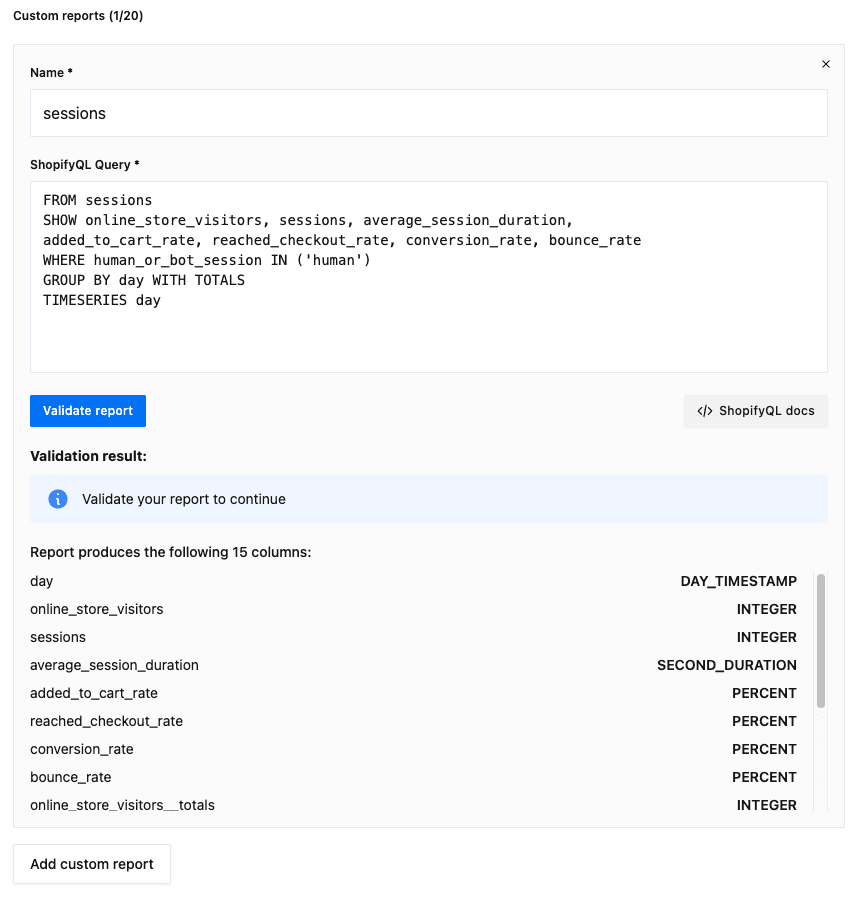Viewport: 854px width, 897px height.
Task: Select 'online_store_visitors__totals' column name
Action: coord(122,805)
